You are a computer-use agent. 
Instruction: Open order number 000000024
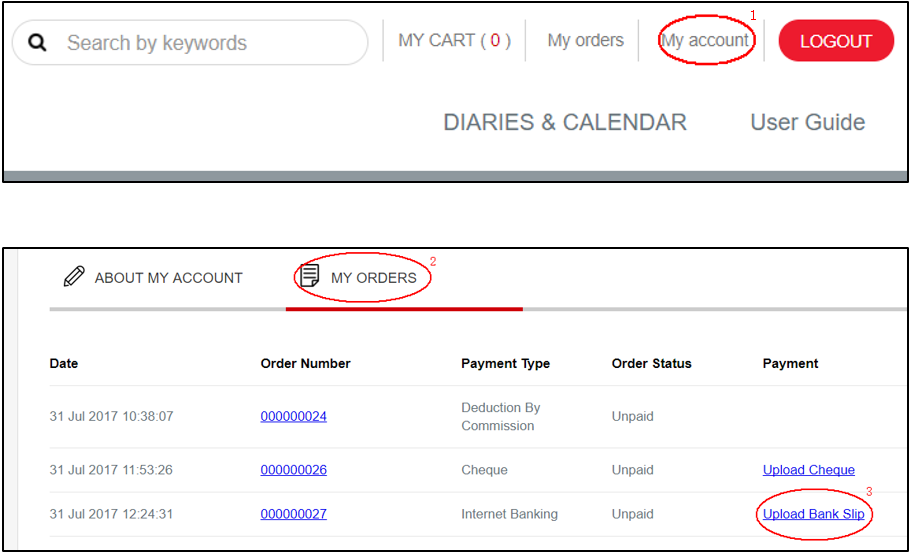tap(293, 416)
